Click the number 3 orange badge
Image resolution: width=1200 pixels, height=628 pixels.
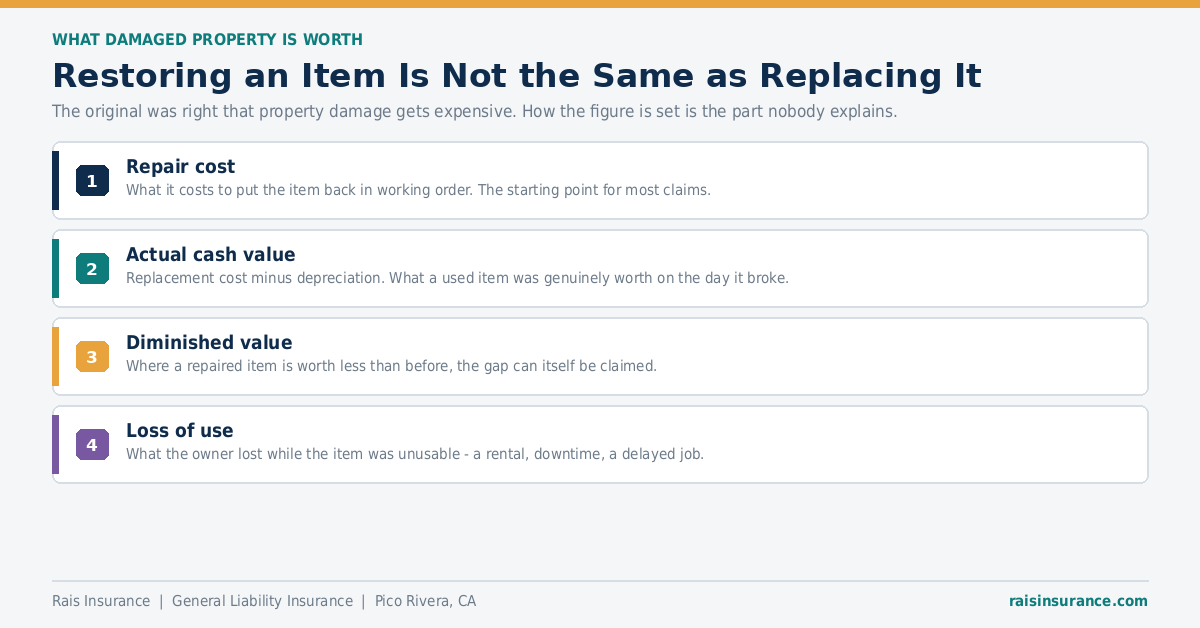coord(92,357)
